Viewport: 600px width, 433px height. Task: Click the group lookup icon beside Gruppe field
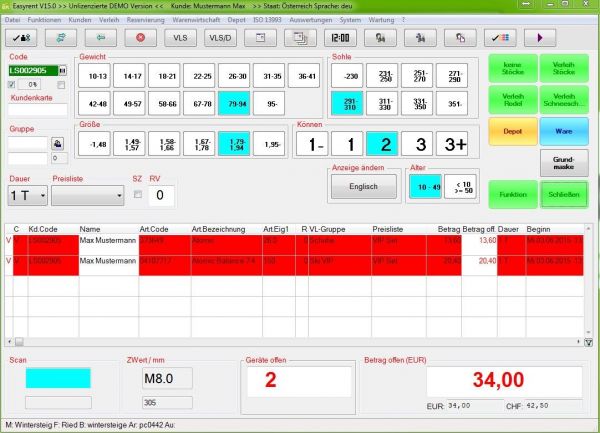point(59,143)
